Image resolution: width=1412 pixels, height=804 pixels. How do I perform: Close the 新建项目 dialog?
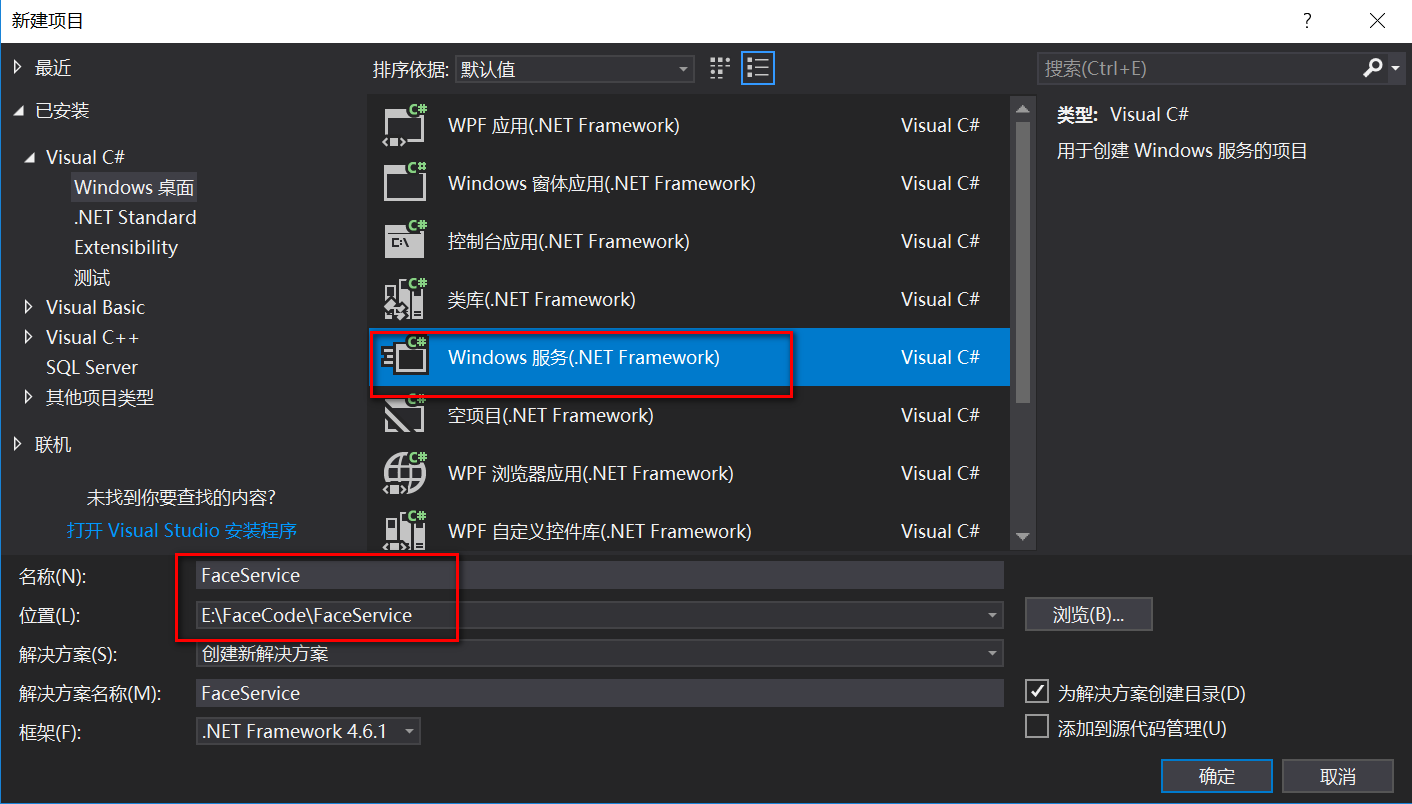coord(1377,20)
